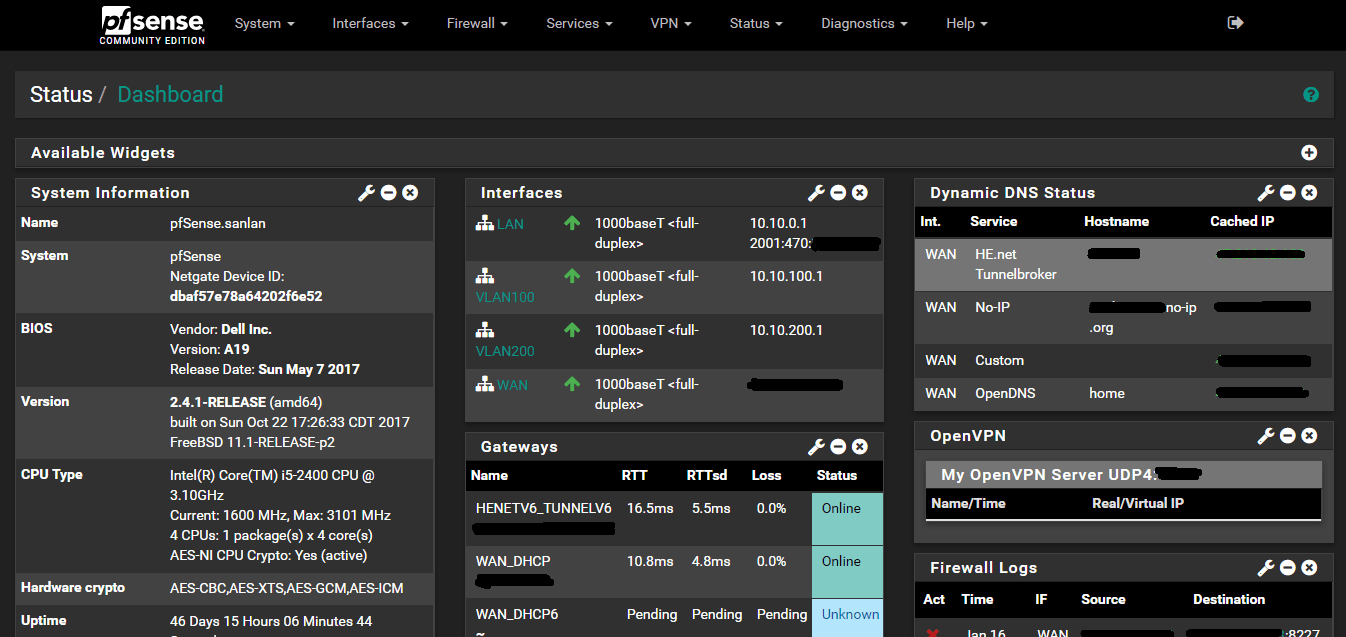This screenshot has width=1346, height=637.
Task: Open the Services menu
Action: [x=579, y=23]
